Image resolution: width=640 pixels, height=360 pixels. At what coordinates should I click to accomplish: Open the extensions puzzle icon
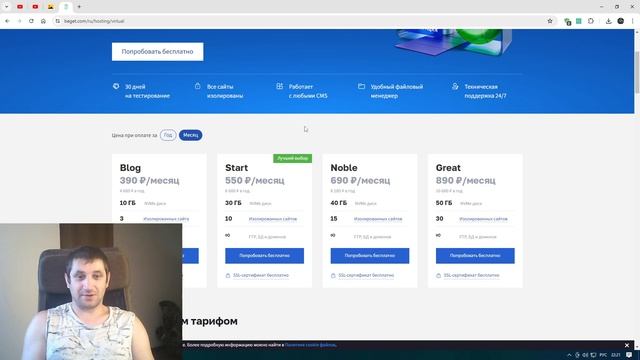(591, 21)
